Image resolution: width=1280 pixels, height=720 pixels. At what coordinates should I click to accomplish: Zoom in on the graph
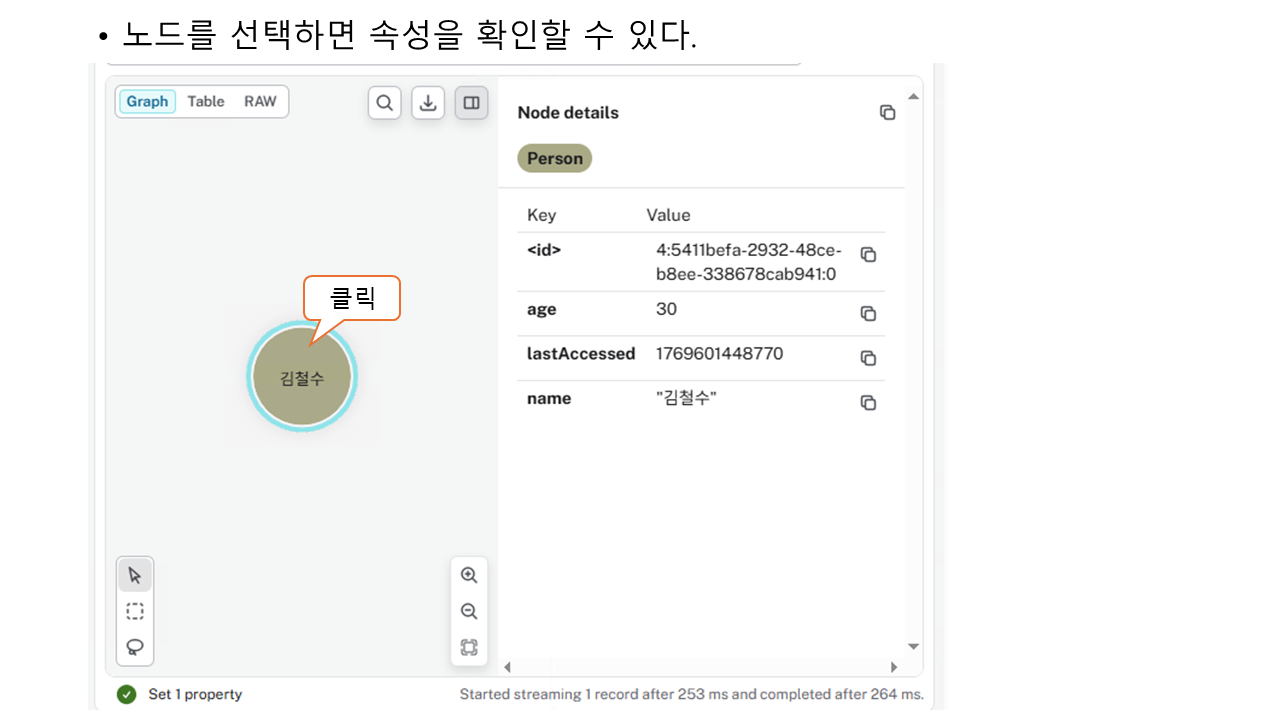pyautogui.click(x=469, y=576)
